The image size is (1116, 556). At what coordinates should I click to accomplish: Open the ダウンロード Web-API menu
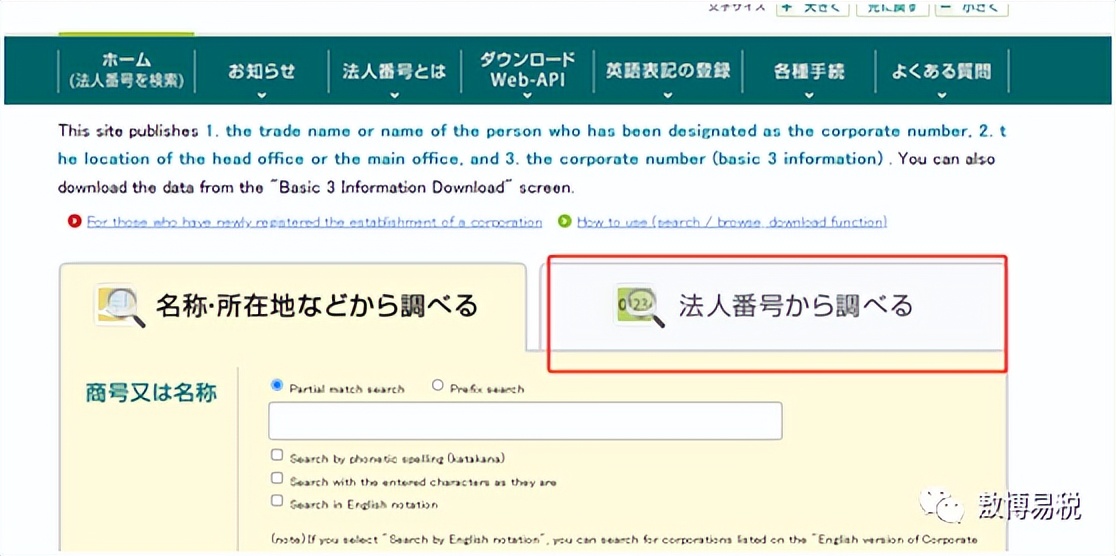point(527,70)
